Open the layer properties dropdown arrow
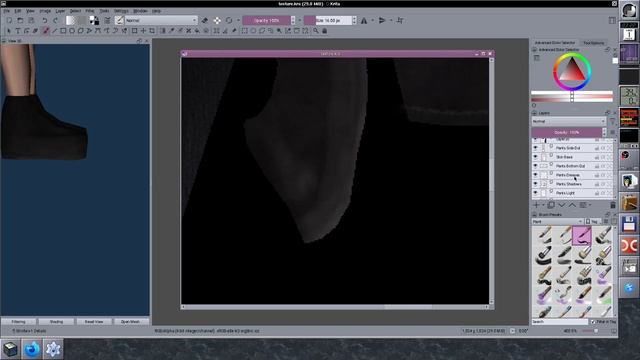The height and width of the screenshot is (360, 640). (x=590, y=205)
